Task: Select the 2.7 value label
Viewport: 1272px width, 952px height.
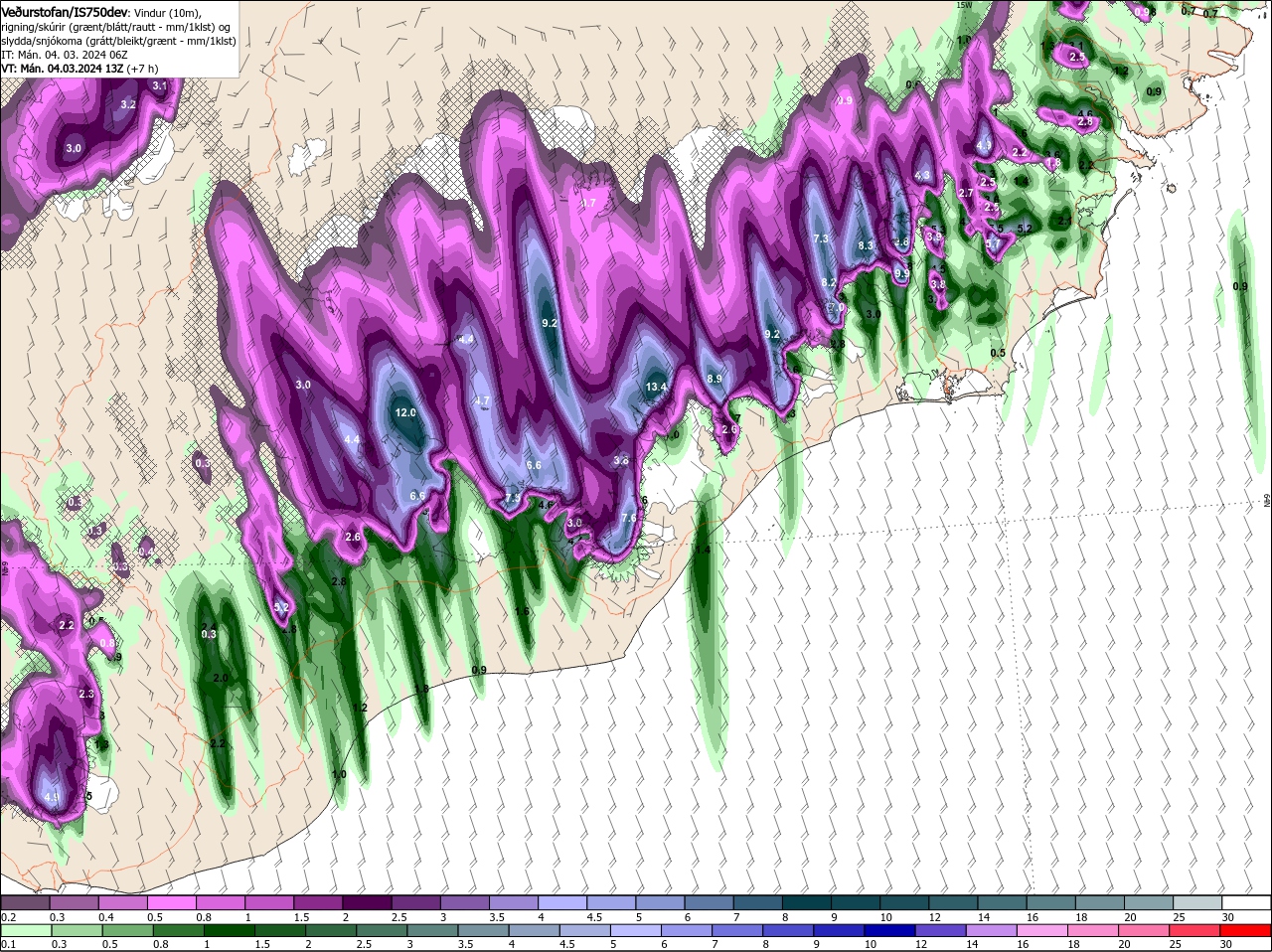Action: (x=965, y=193)
